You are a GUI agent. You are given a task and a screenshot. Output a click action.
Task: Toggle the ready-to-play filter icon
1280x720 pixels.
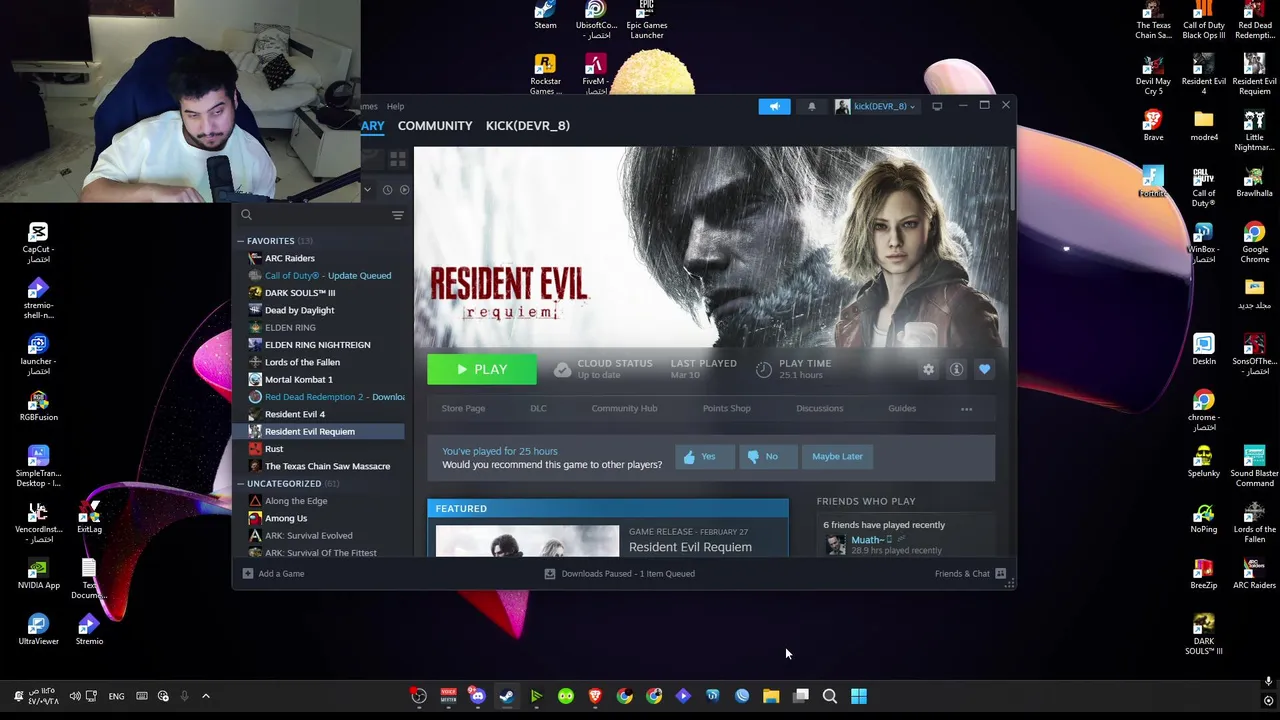(404, 189)
